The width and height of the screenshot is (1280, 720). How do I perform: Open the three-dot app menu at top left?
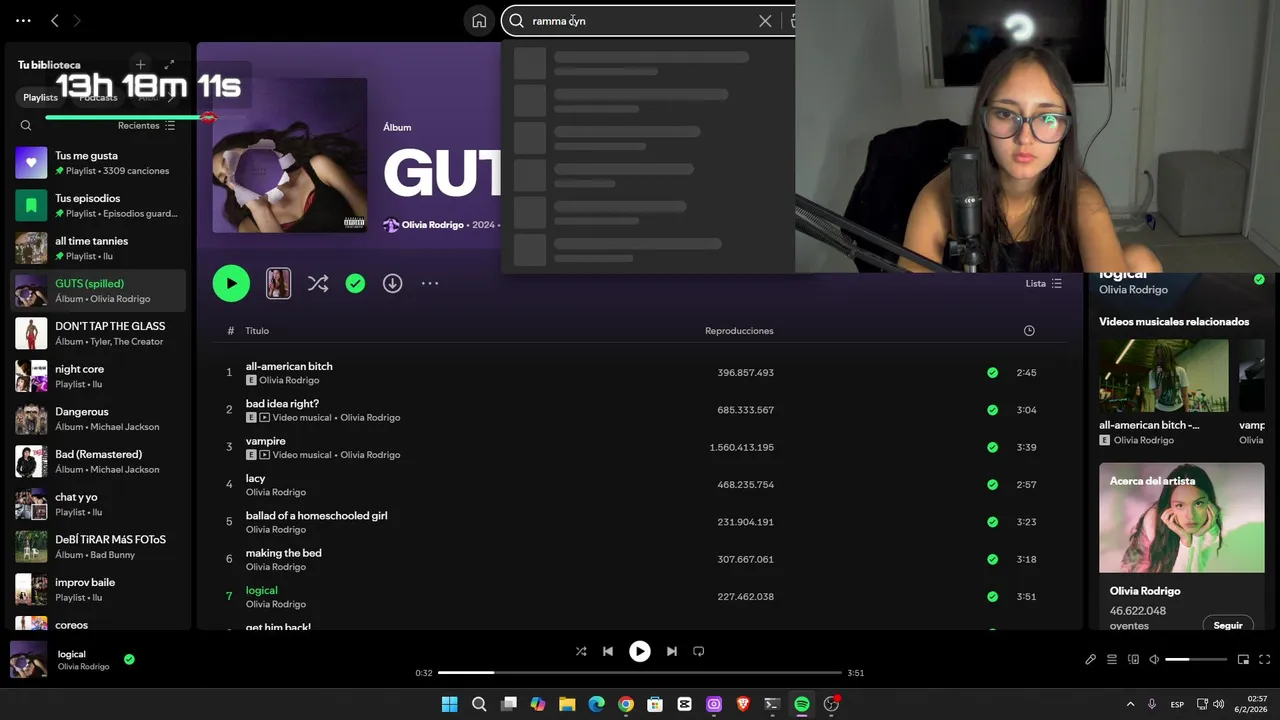pos(24,20)
